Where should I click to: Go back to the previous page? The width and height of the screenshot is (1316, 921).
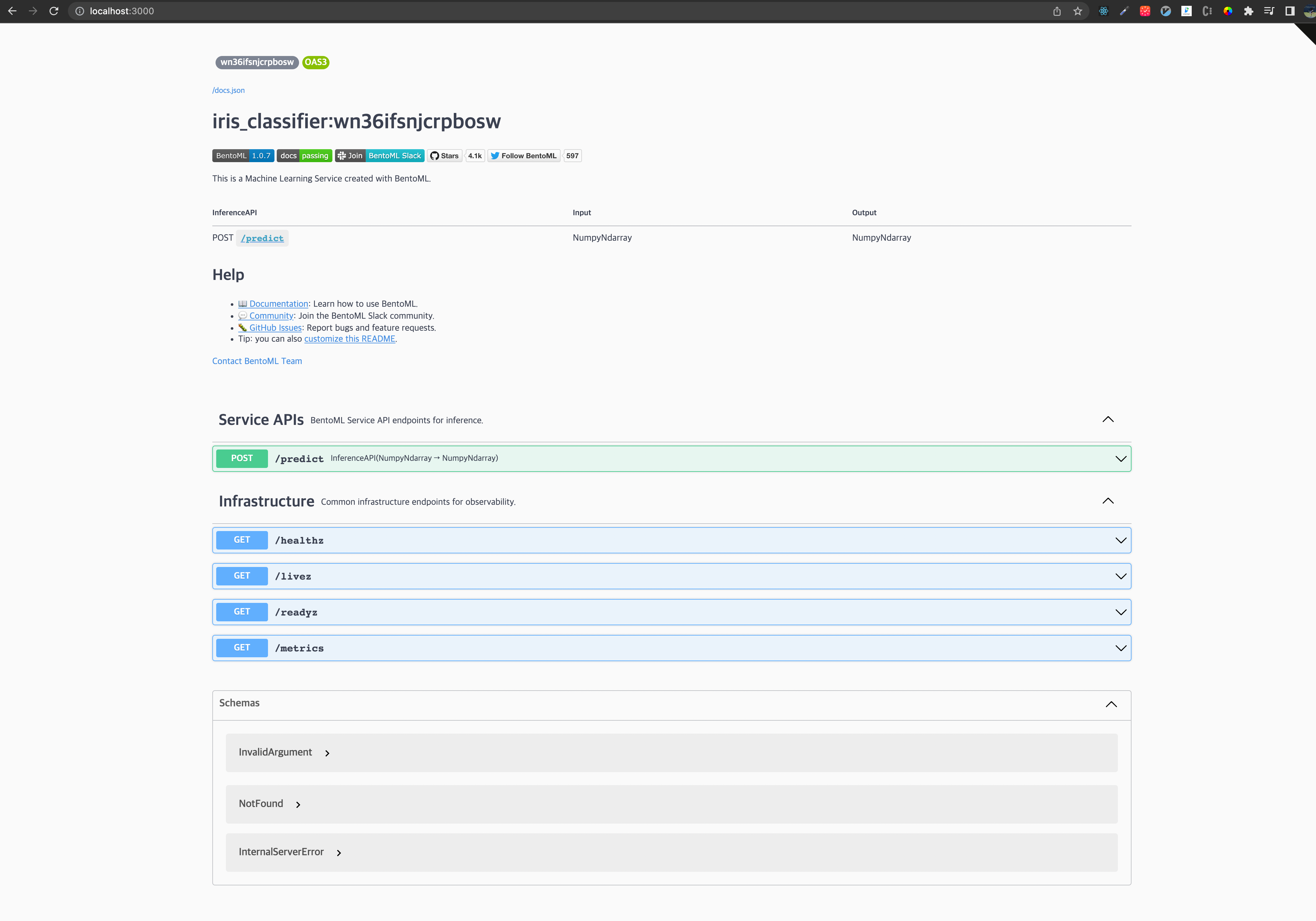point(12,11)
